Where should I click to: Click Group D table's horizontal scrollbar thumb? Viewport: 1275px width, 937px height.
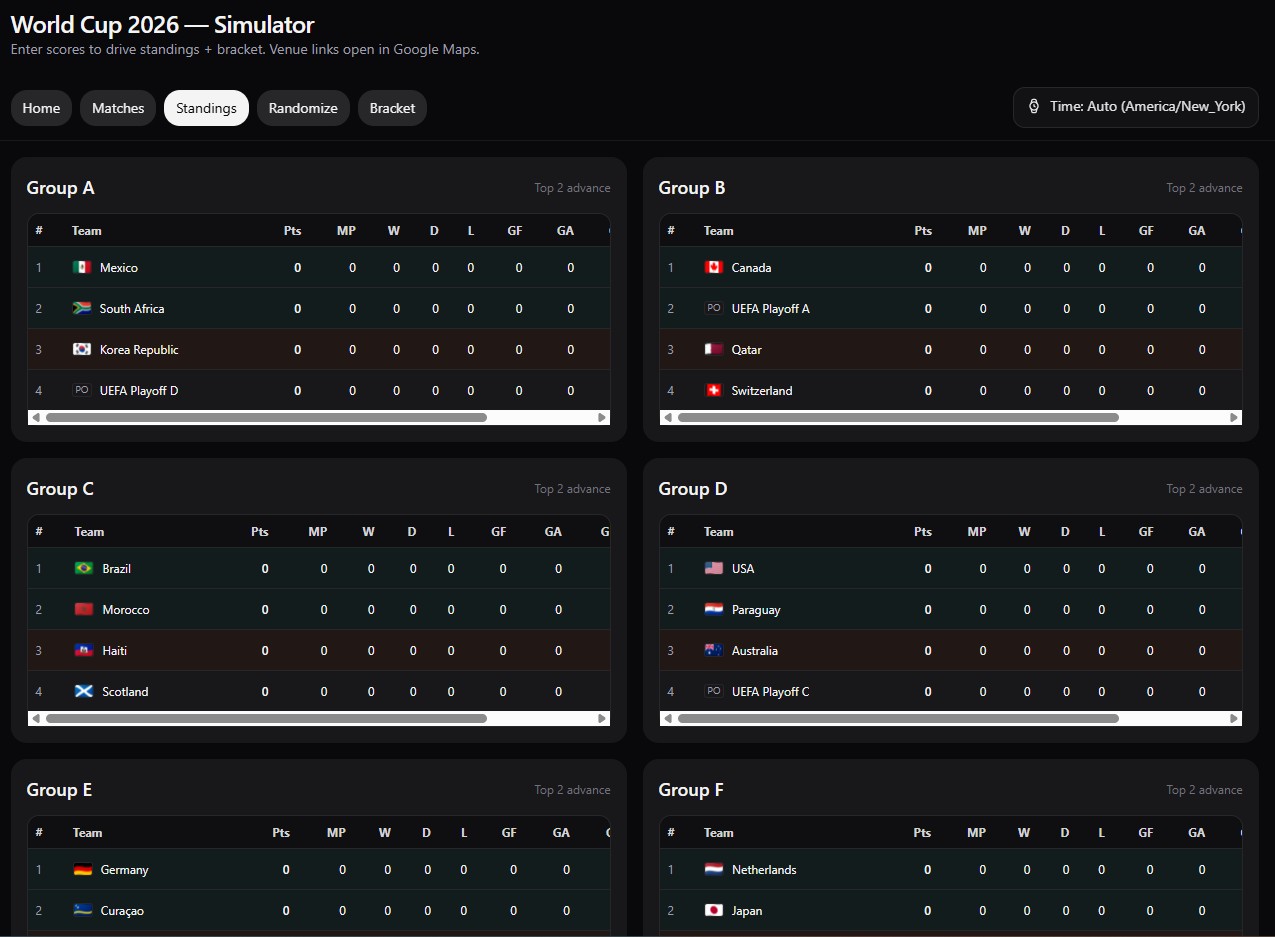pos(898,718)
